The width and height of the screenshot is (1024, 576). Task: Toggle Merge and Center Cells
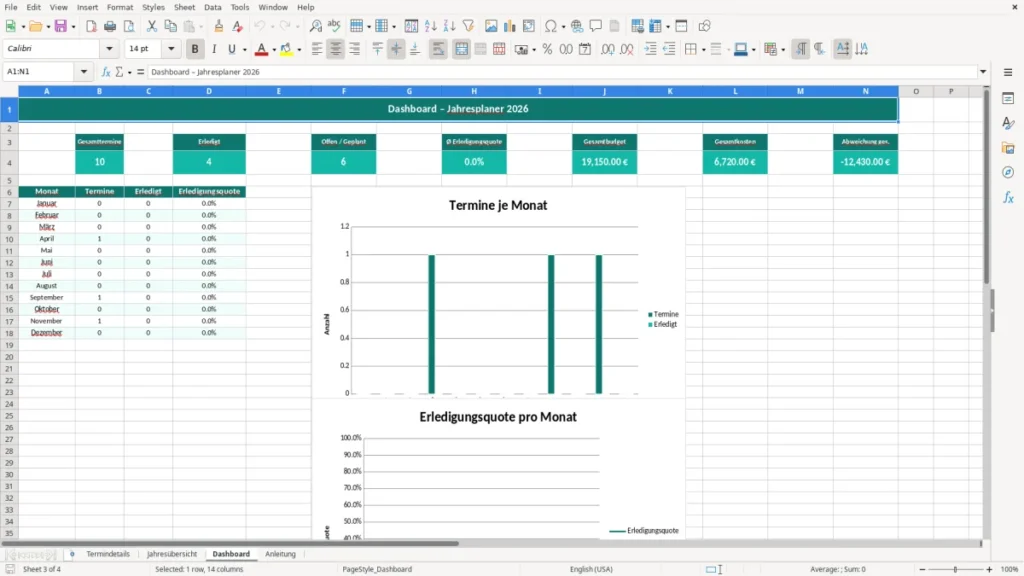pos(461,49)
